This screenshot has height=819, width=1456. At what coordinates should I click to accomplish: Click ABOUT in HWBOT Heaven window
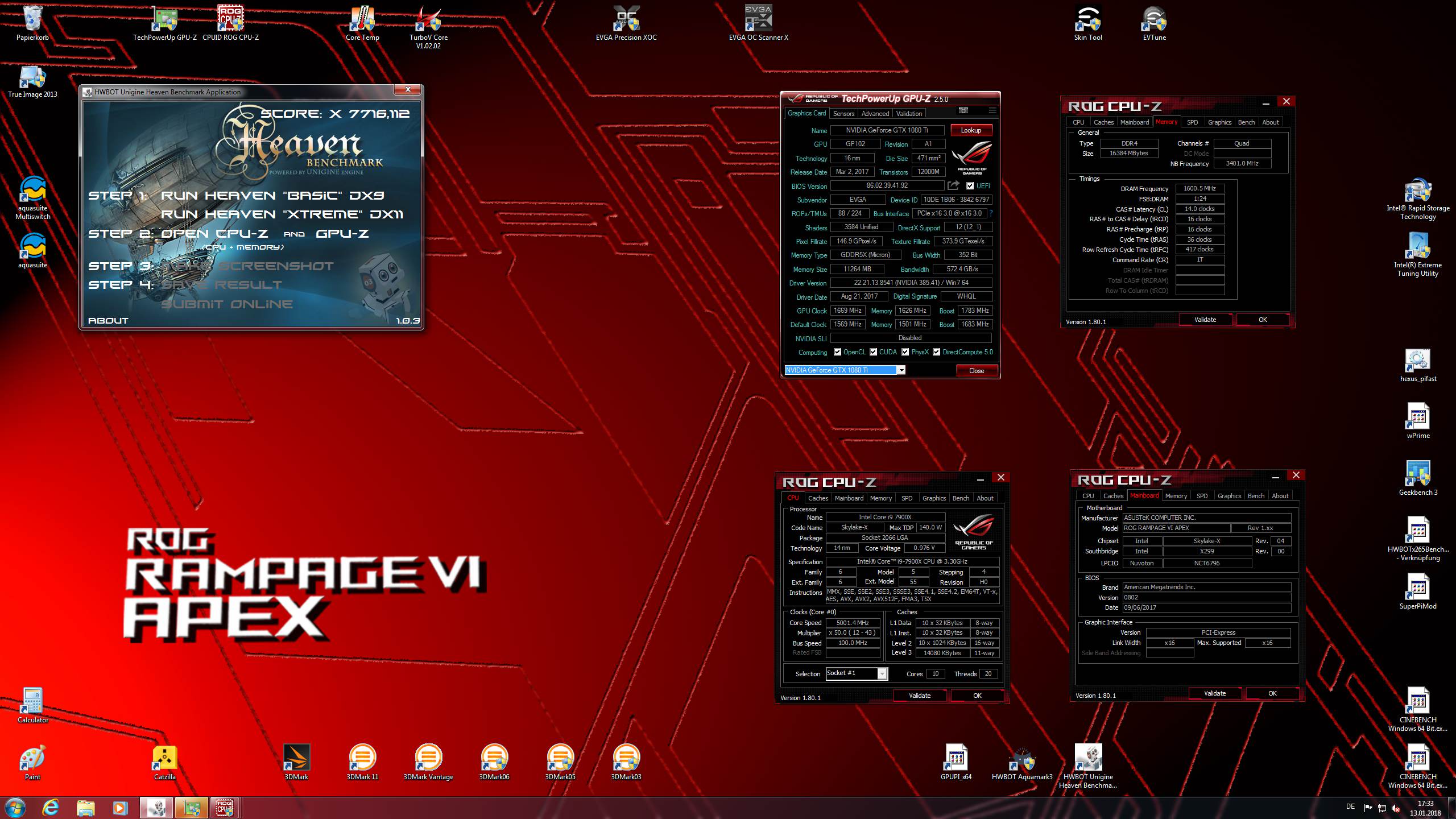tap(108, 321)
